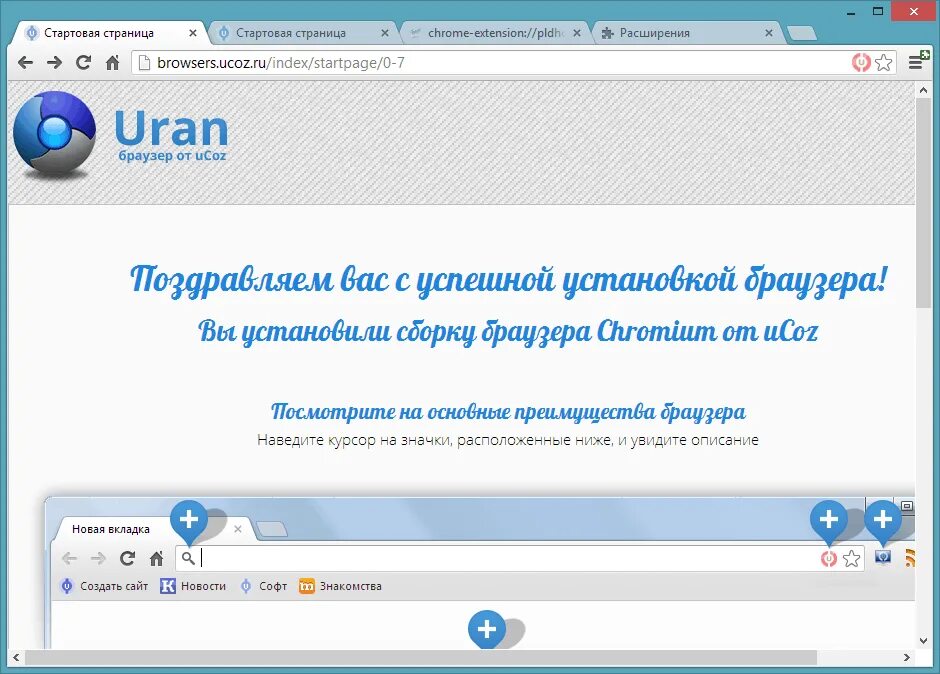Click Знакомства bookmark in the demo
This screenshot has width=940, height=674.
(341, 586)
